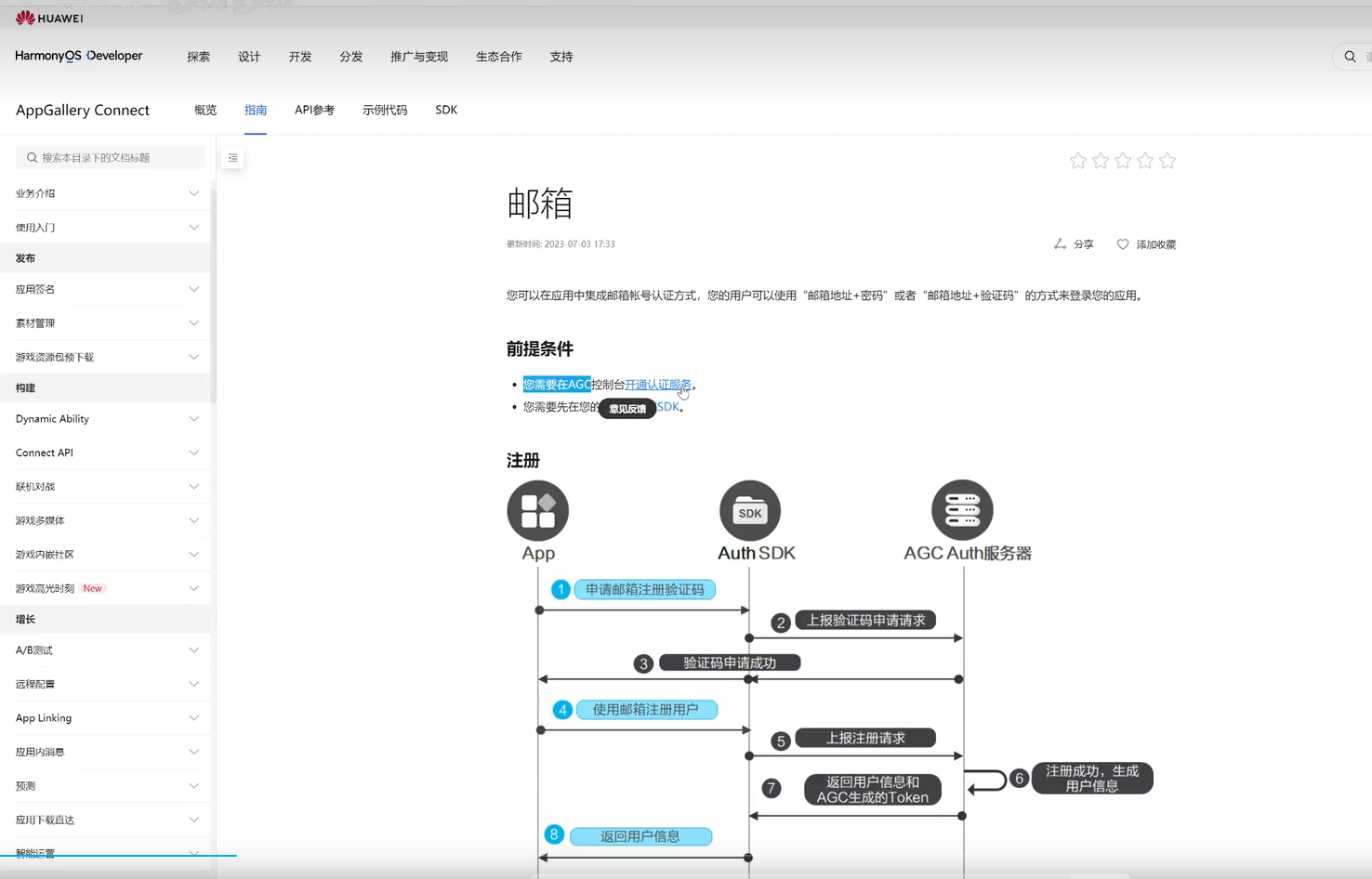Switch to 指南 tab
The image size is (1372, 879).
256,110
